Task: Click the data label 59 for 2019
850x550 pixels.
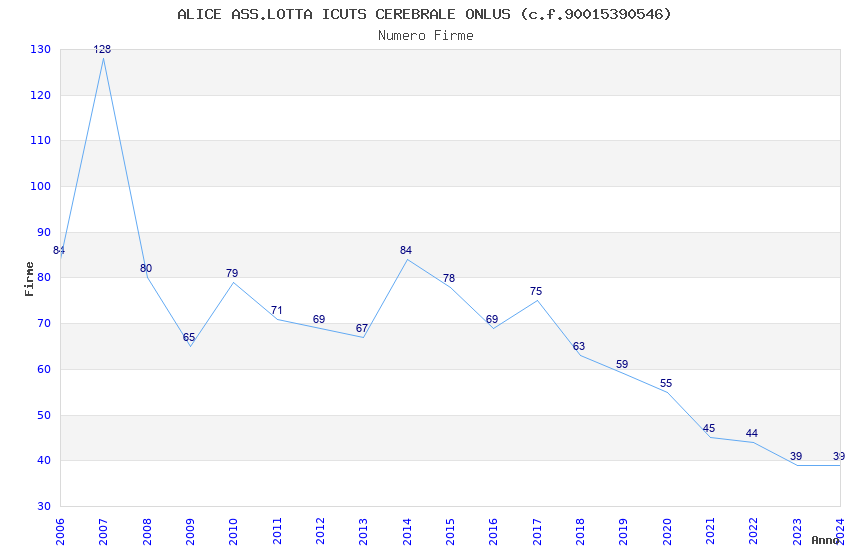Action: point(622,364)
